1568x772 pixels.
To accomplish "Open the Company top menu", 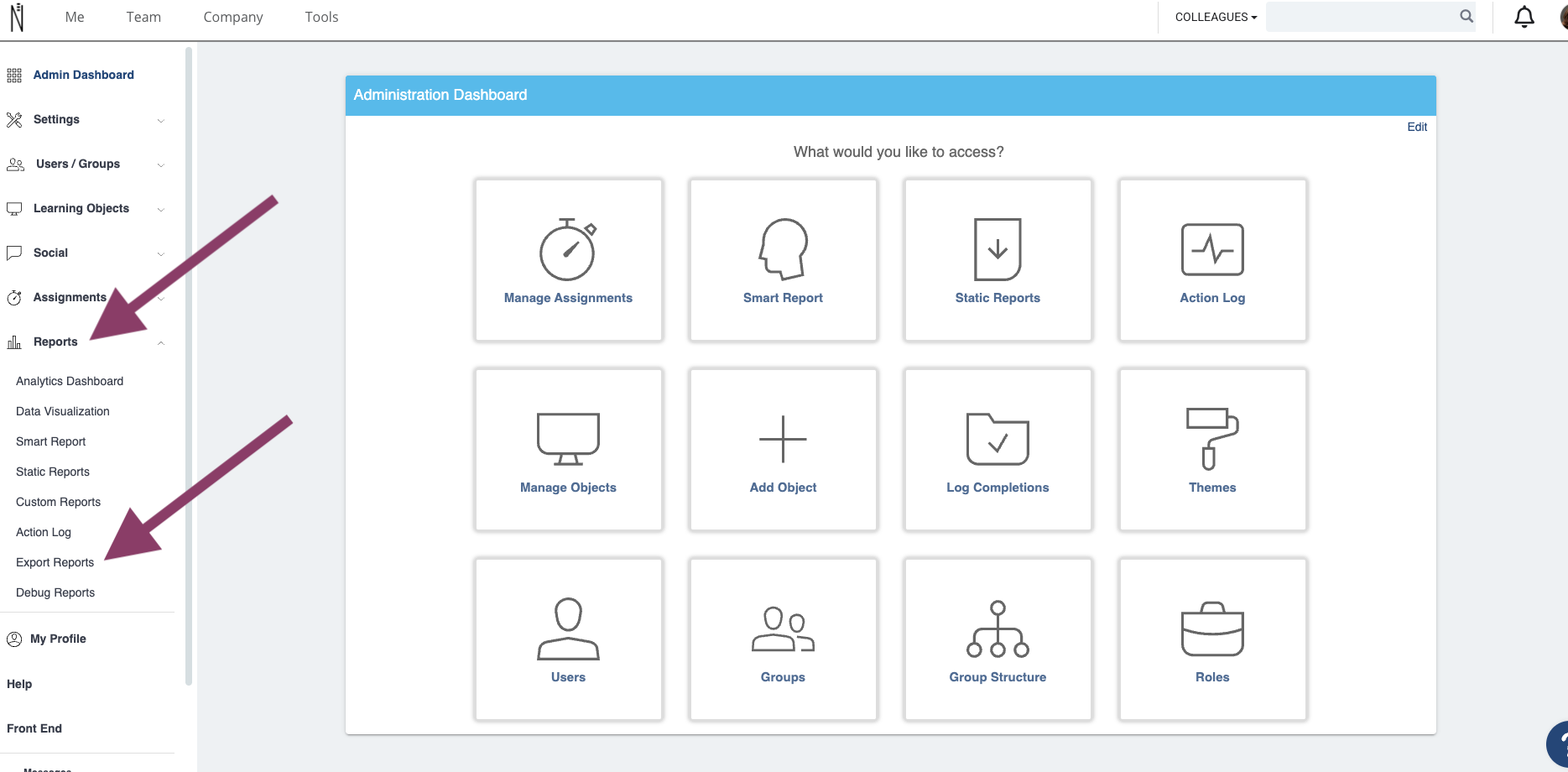I will pyautogui.click(x=233, y=18).
